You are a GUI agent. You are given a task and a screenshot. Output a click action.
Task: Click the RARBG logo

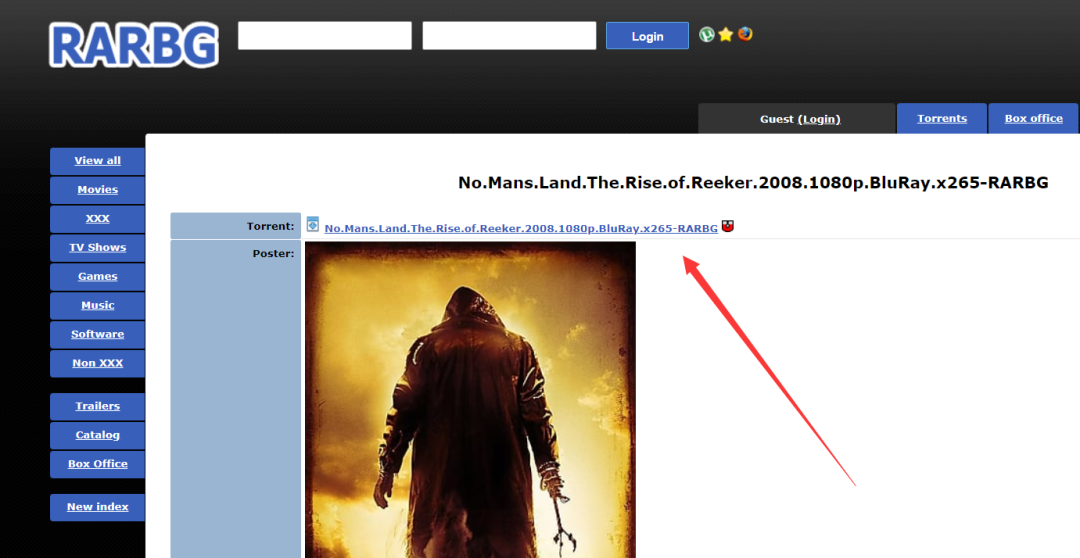point(134,45)
